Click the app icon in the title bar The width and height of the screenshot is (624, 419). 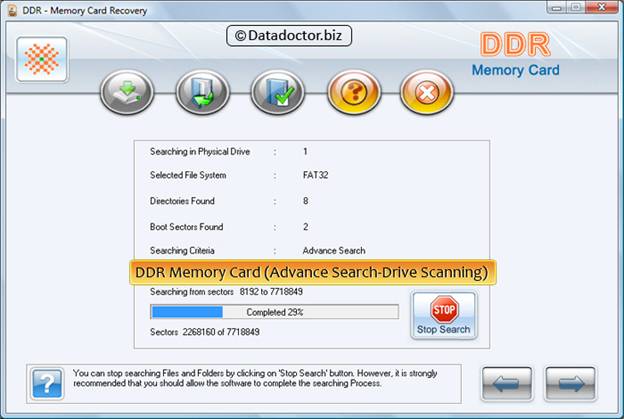tap(12, 10)
